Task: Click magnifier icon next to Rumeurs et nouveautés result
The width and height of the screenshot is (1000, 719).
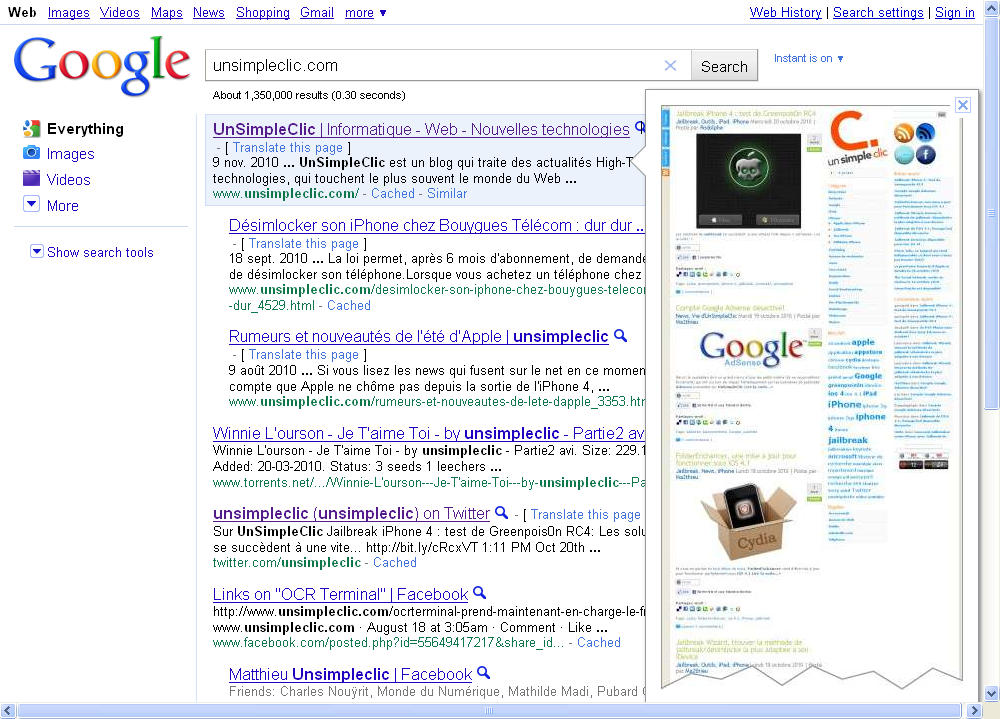Action: pyautogui.click(x=621, y=336)
